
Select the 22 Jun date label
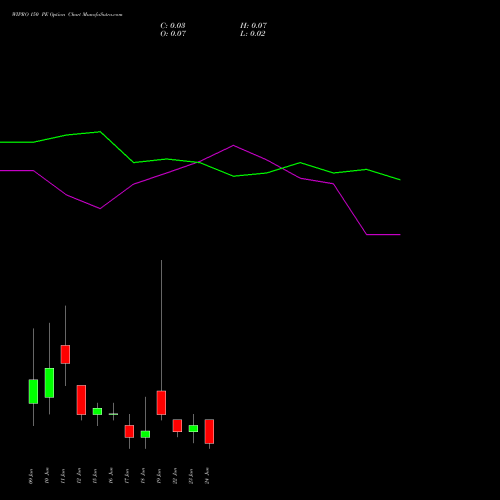click(x=175, y=476)
